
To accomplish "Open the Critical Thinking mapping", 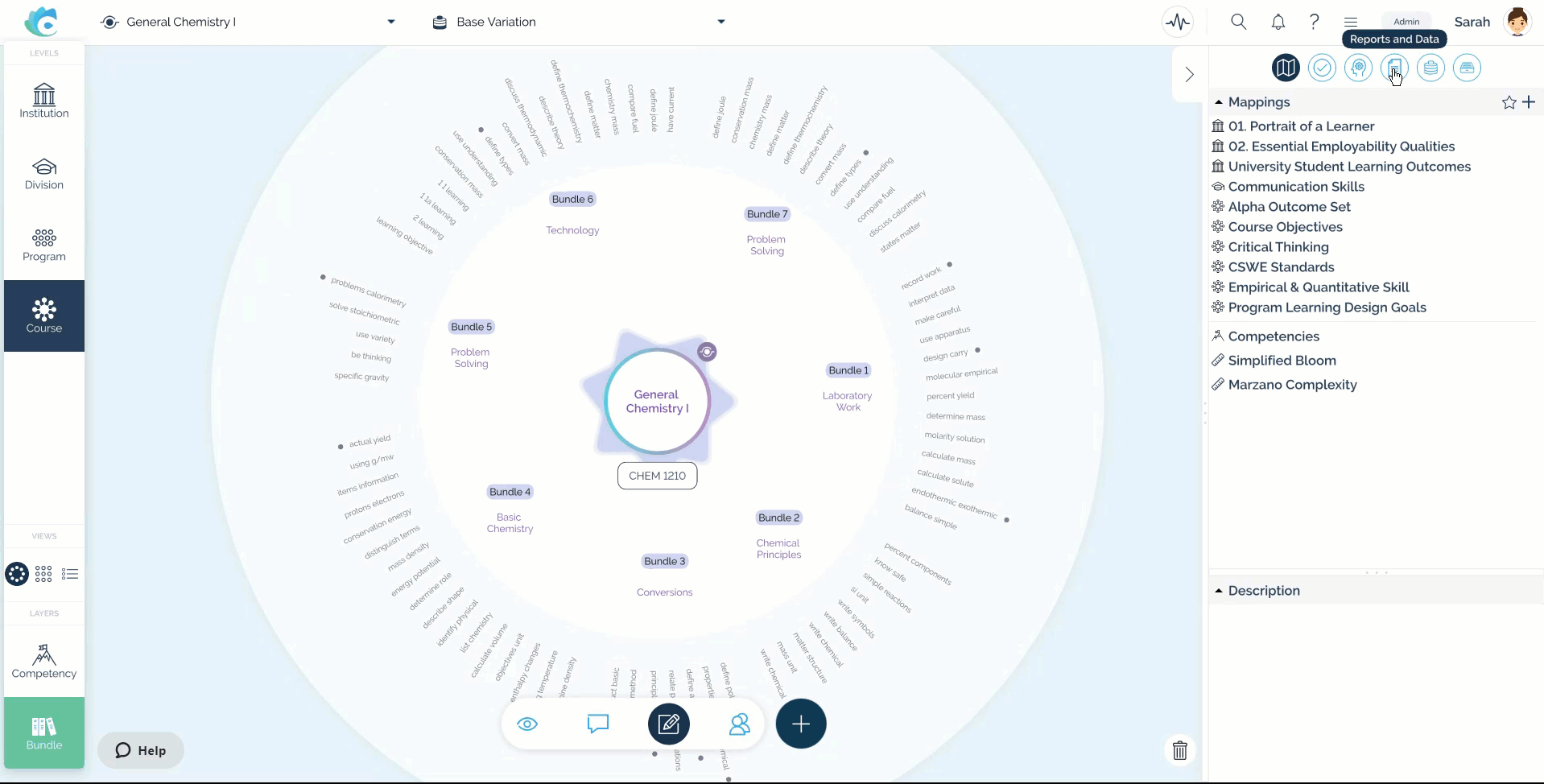I will pyautogui.click(x=1278, y=247).
